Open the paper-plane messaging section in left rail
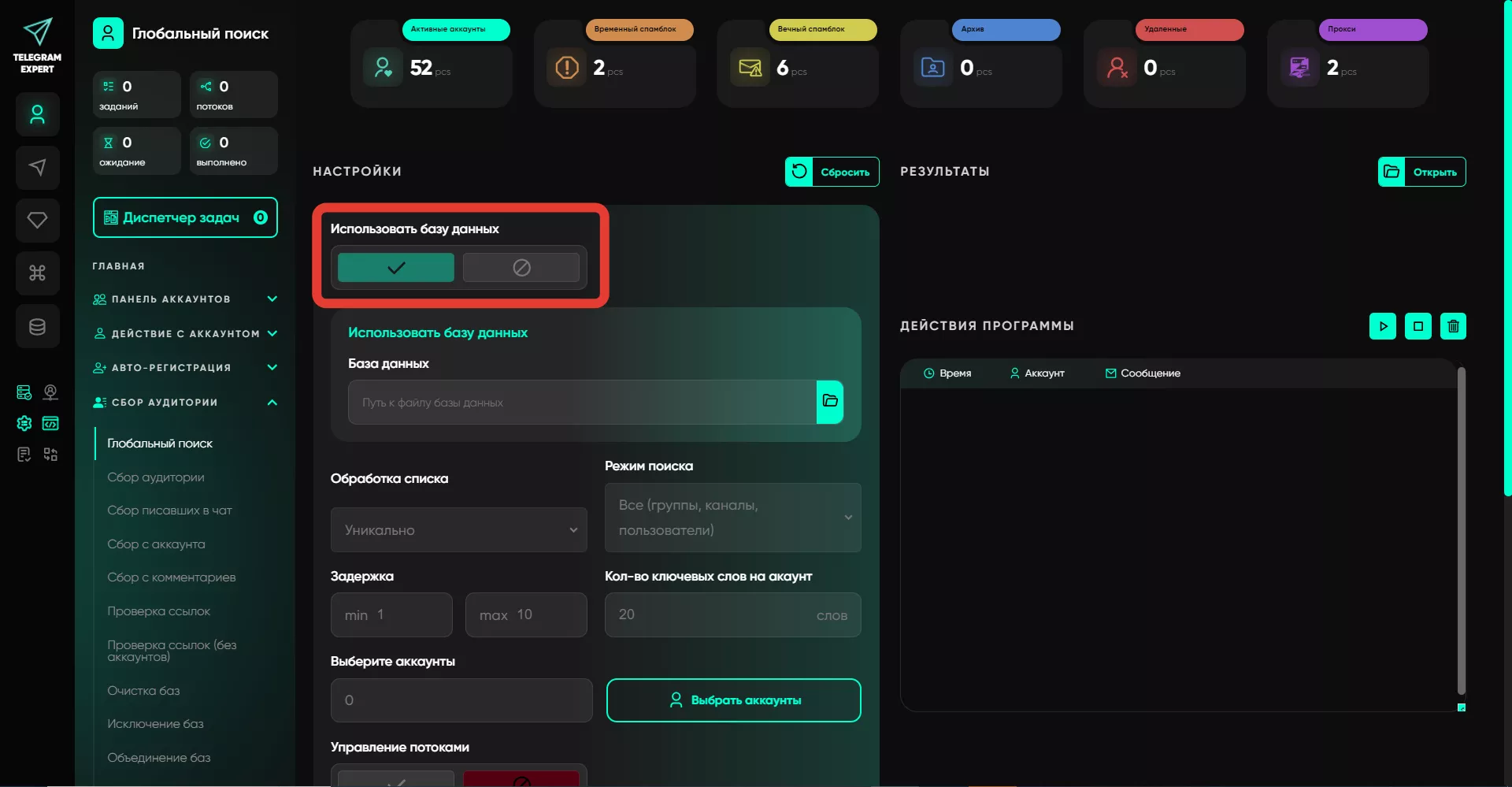Viewport: 1512px width, 787px height. point(37,167)
